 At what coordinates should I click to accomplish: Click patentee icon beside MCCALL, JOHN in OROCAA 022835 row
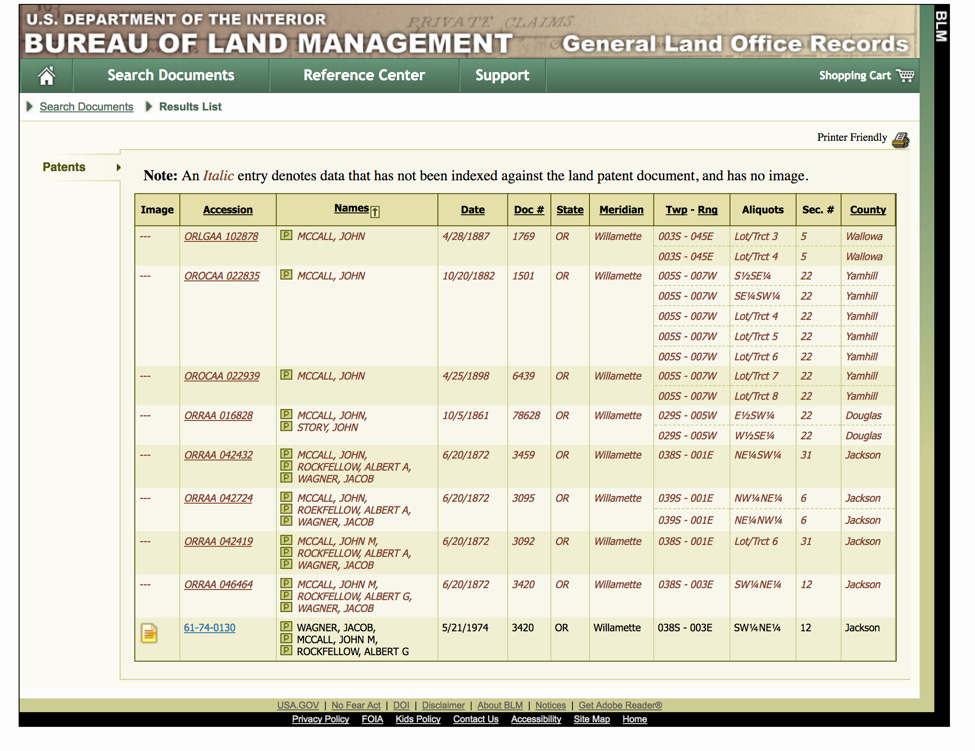286,275
